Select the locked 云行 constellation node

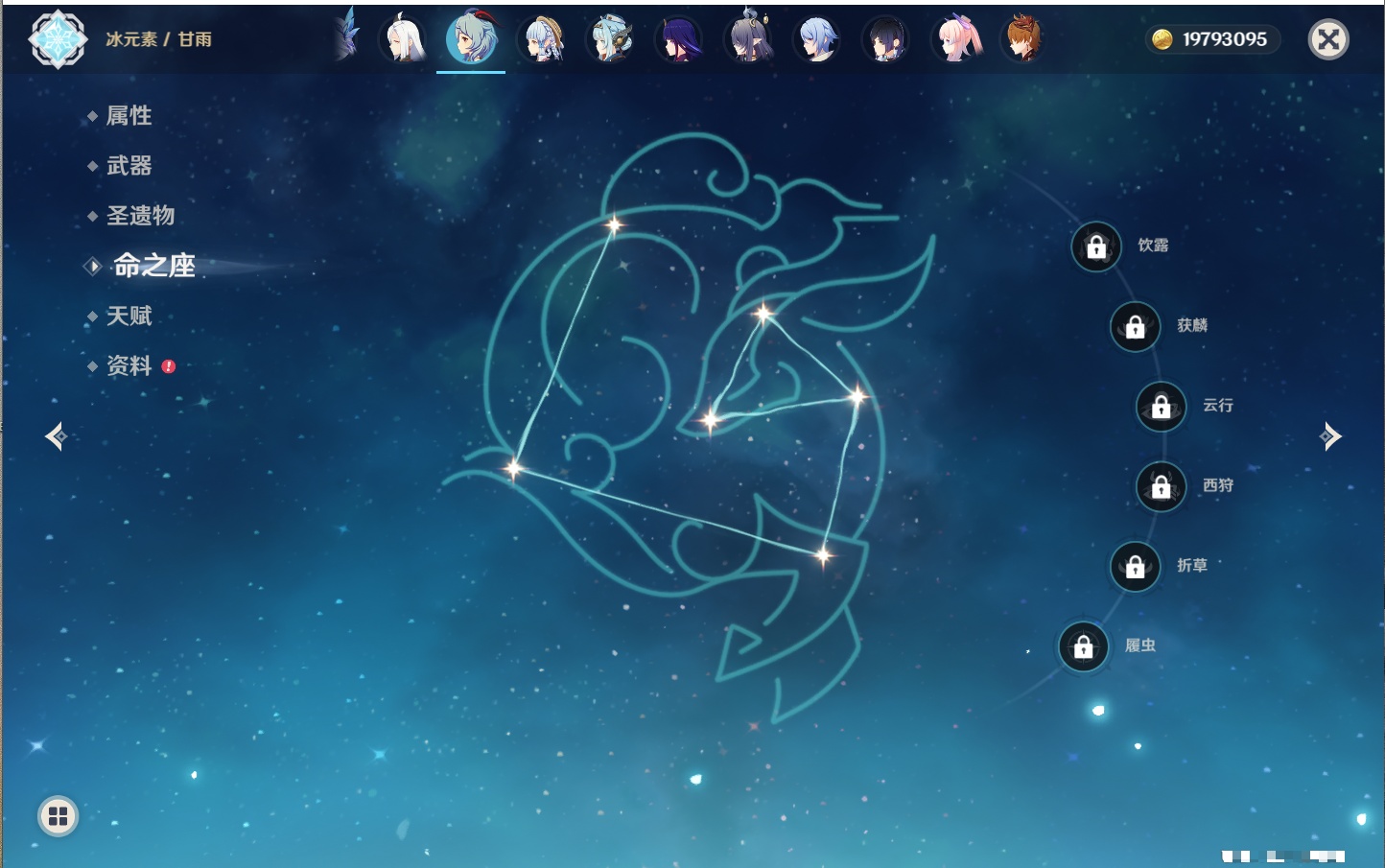point(1161,407)
